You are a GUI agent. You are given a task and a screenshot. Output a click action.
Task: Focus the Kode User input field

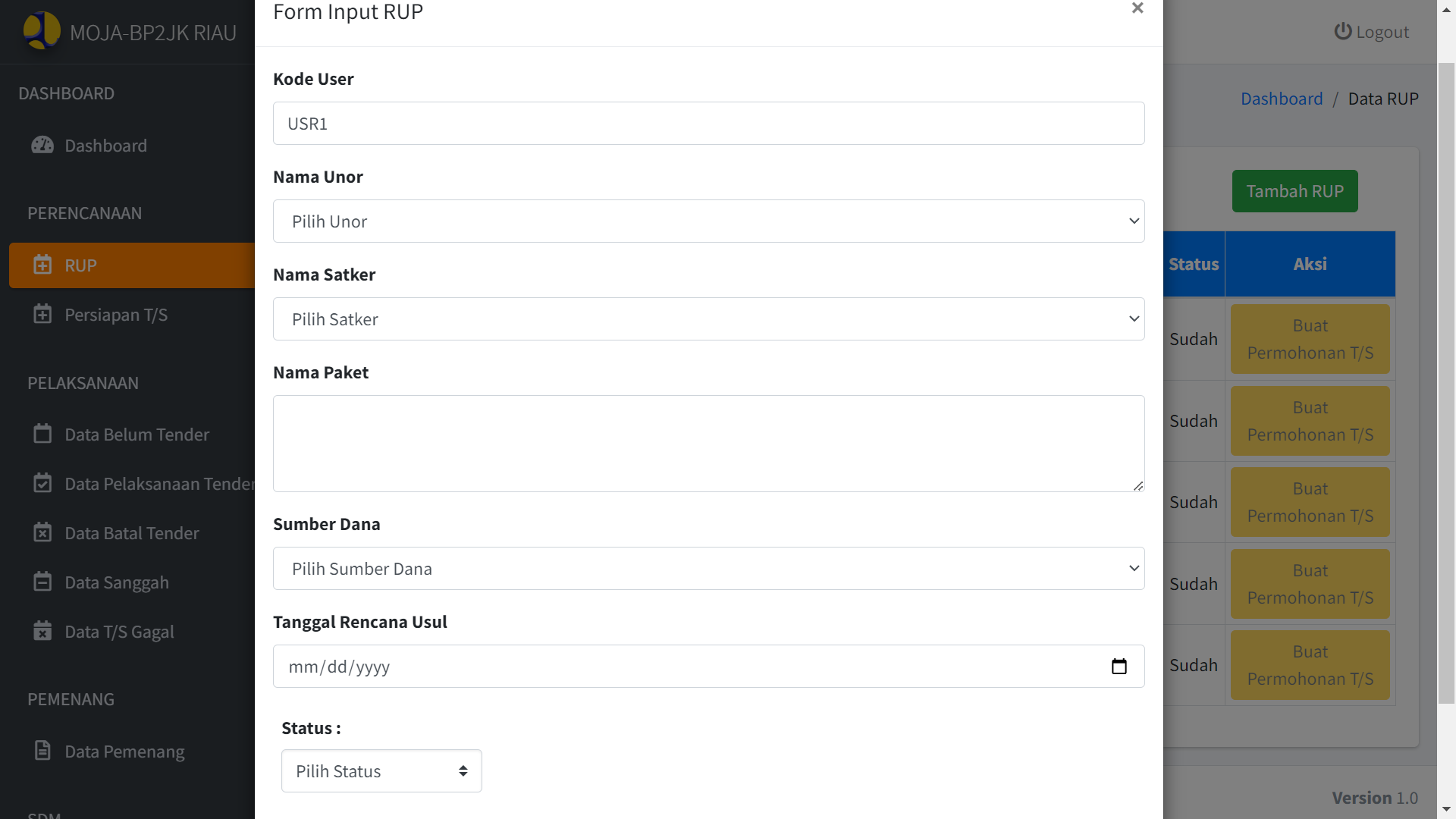[708, 124]
